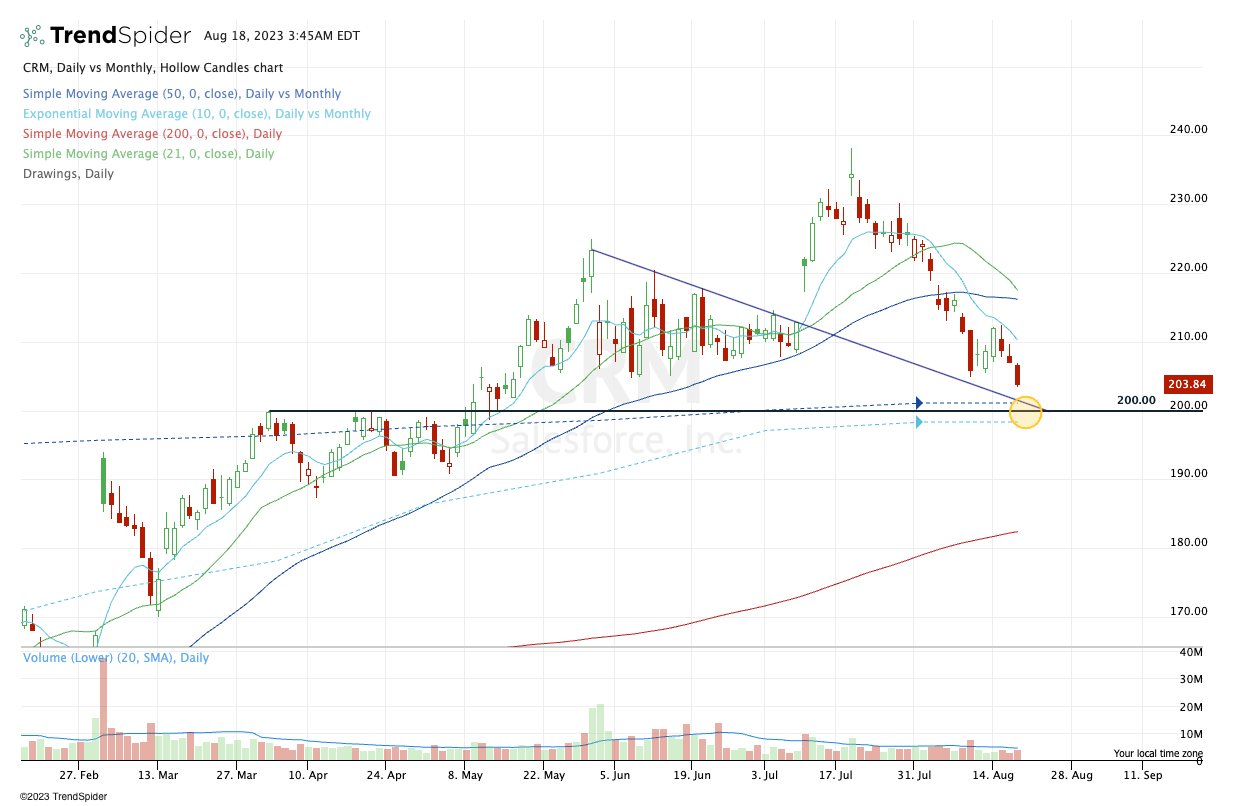Click the TrendSpider brand name text
Viewport: 1233px width, 806px height.
coord(120,36)
